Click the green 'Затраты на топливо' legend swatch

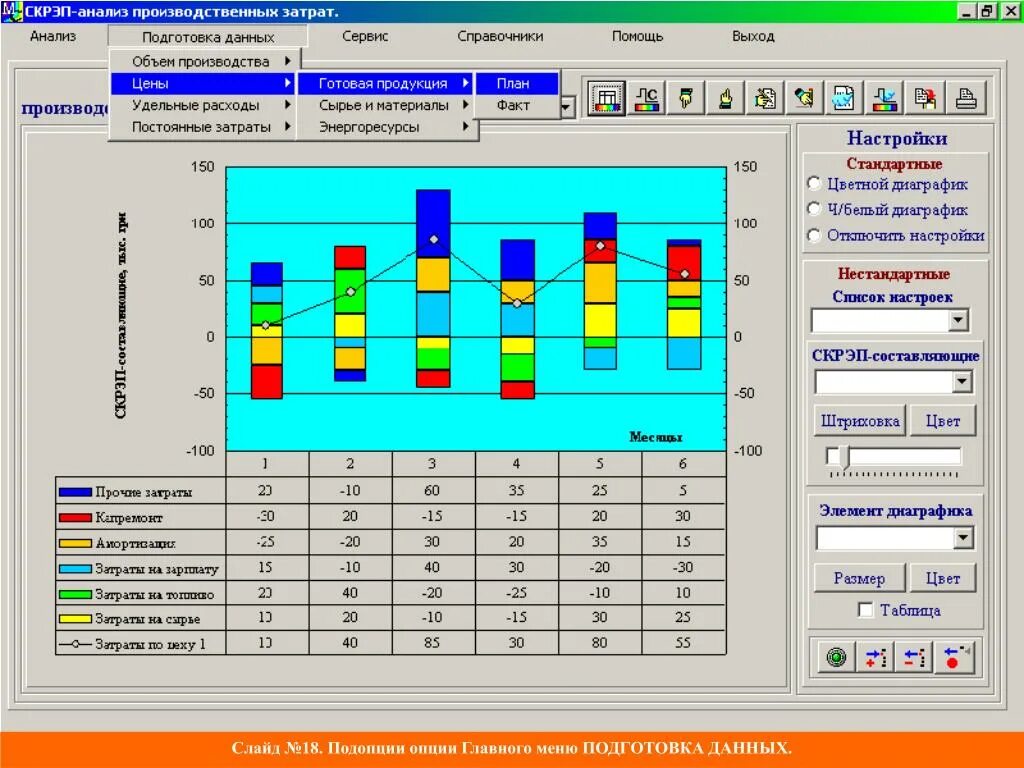[74, 594]
